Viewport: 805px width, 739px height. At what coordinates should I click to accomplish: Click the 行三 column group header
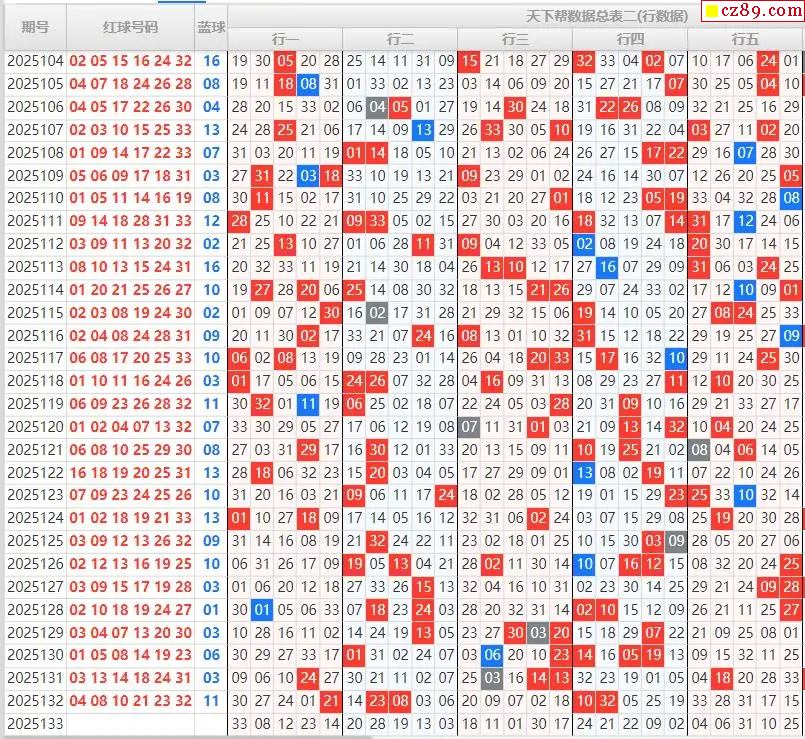[515, 39]
